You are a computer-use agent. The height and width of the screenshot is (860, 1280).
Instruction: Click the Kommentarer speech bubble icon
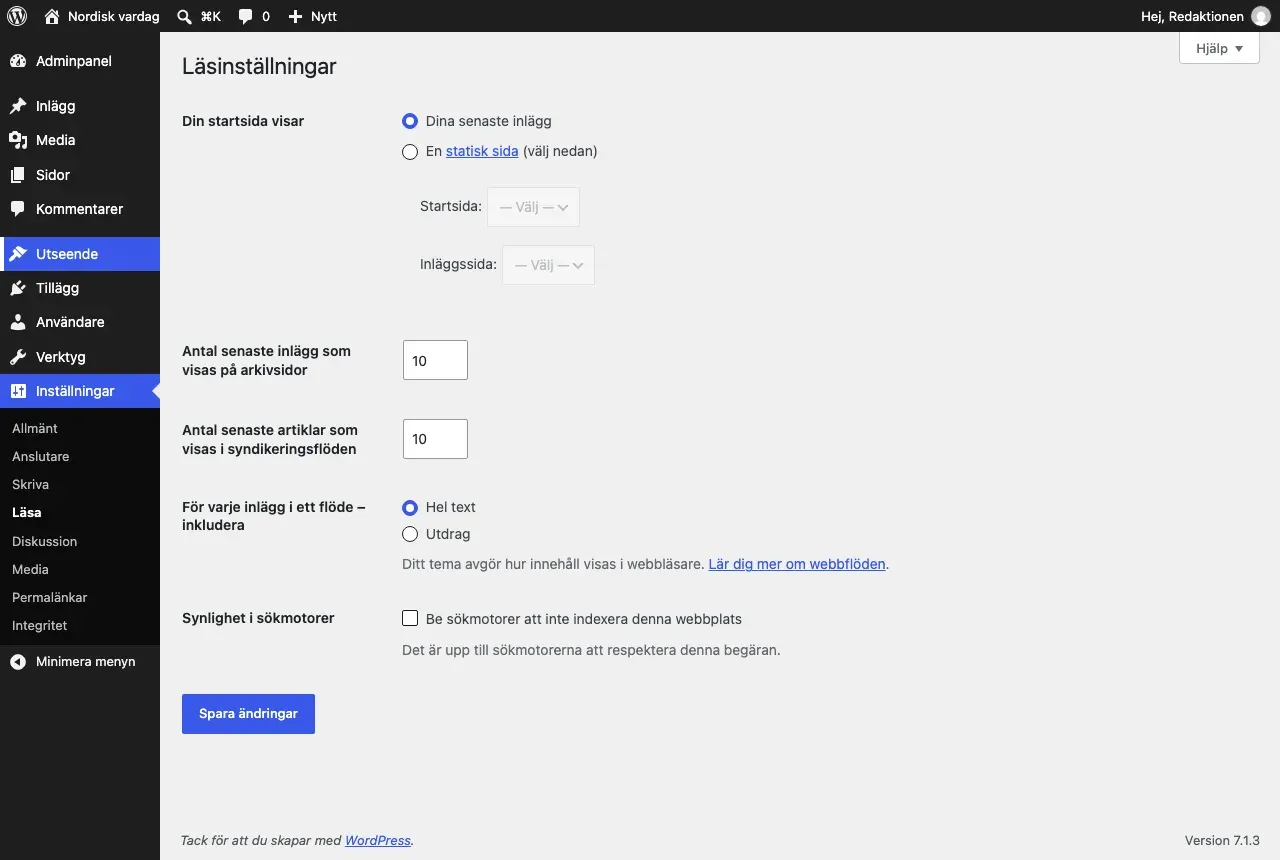tap(18, 209)
